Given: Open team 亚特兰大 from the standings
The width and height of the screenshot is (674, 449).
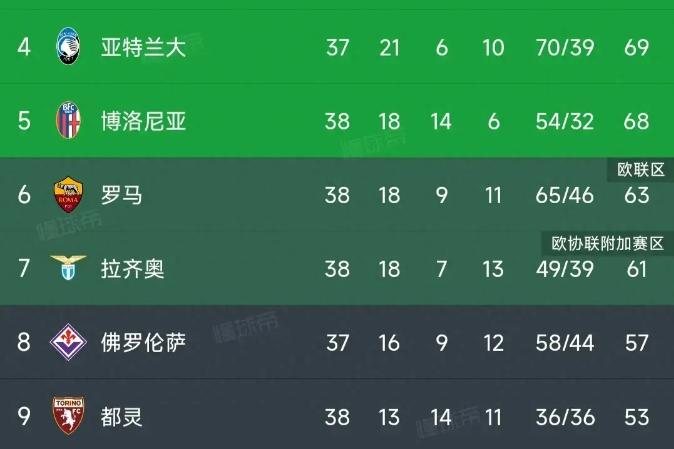Looking at the screenshot, I should (144, 47).
